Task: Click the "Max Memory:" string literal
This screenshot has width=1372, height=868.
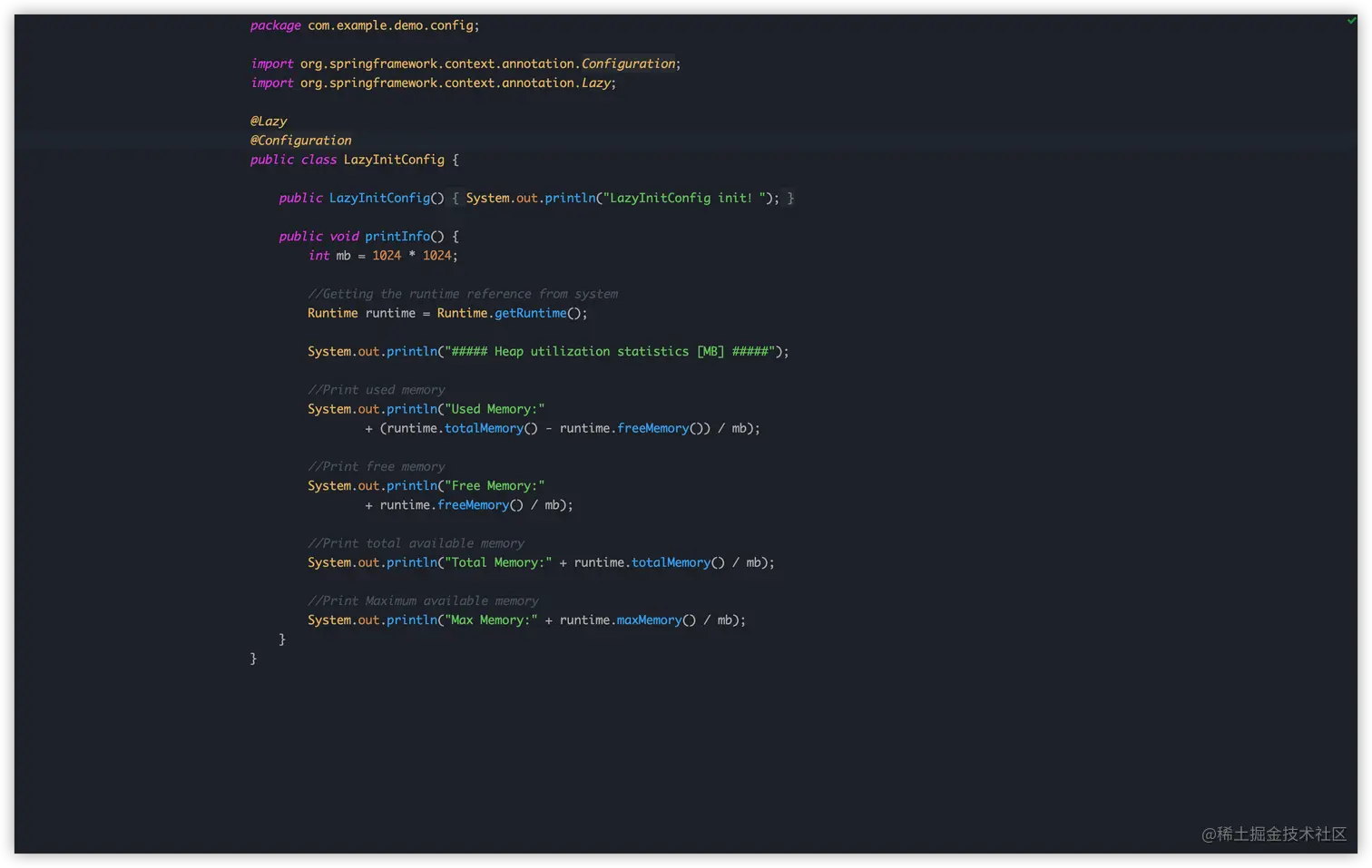Action: (x=491, y=620)
